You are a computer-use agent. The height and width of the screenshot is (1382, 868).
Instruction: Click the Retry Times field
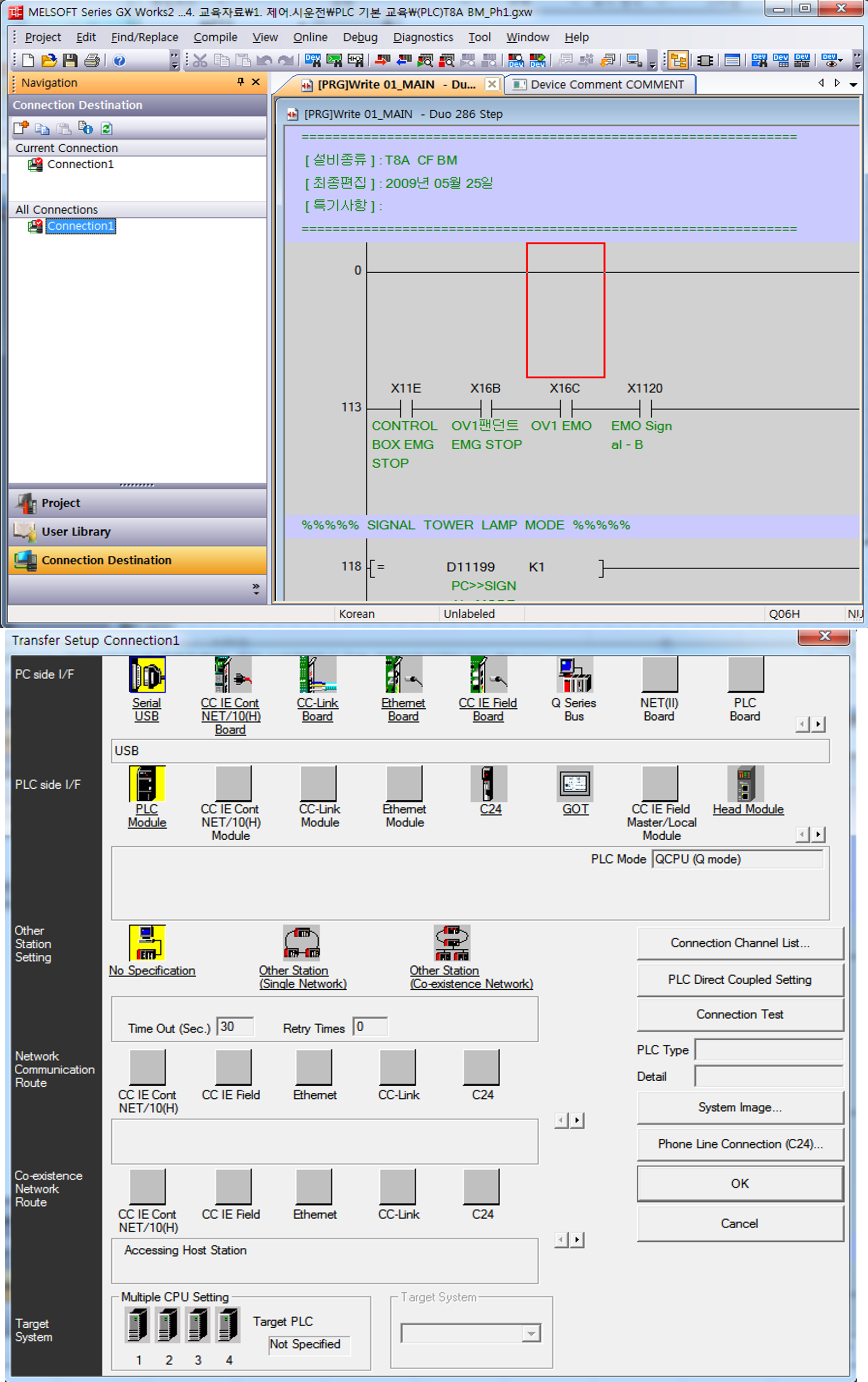tap(371, 1027)
